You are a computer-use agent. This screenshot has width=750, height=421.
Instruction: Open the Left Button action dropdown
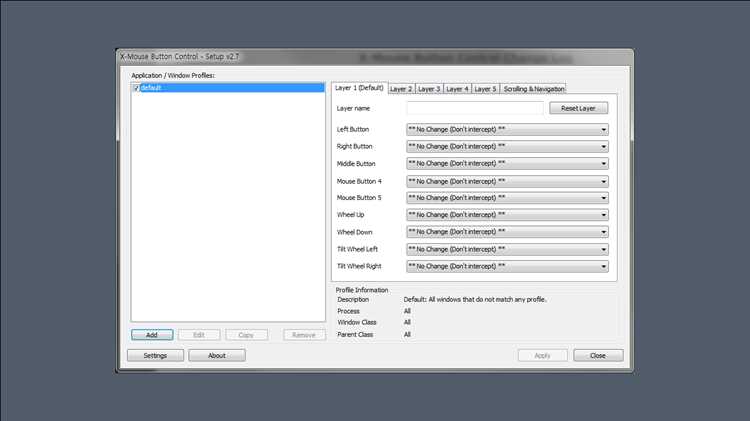pyautogui.click(x=507, y=130)
